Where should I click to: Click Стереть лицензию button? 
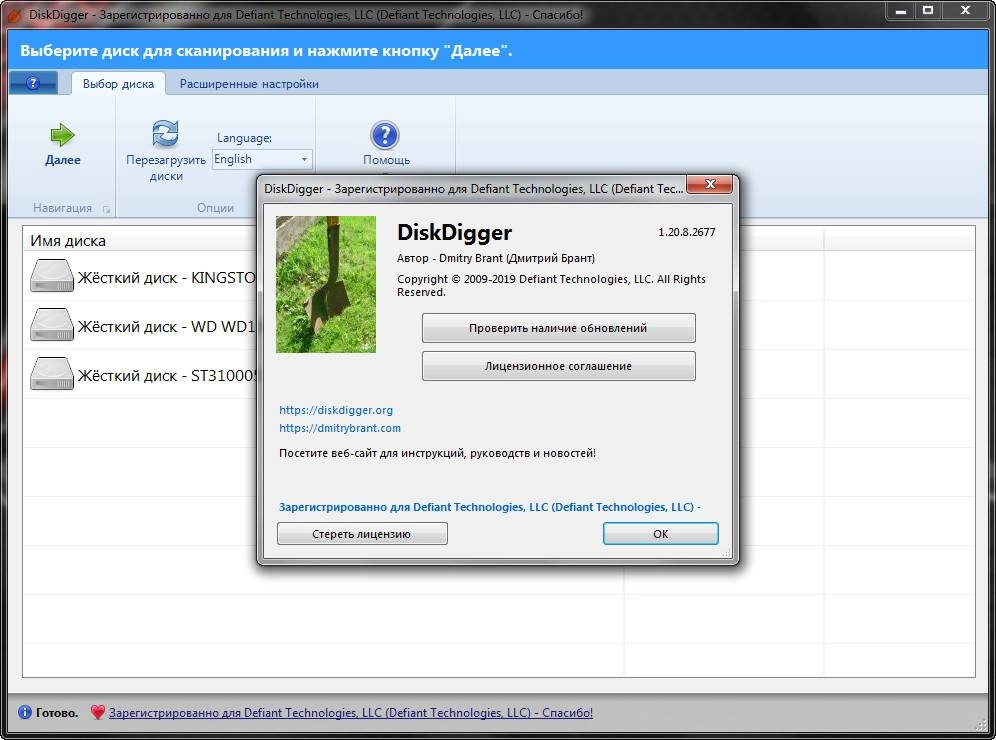[x=362, y=534]
